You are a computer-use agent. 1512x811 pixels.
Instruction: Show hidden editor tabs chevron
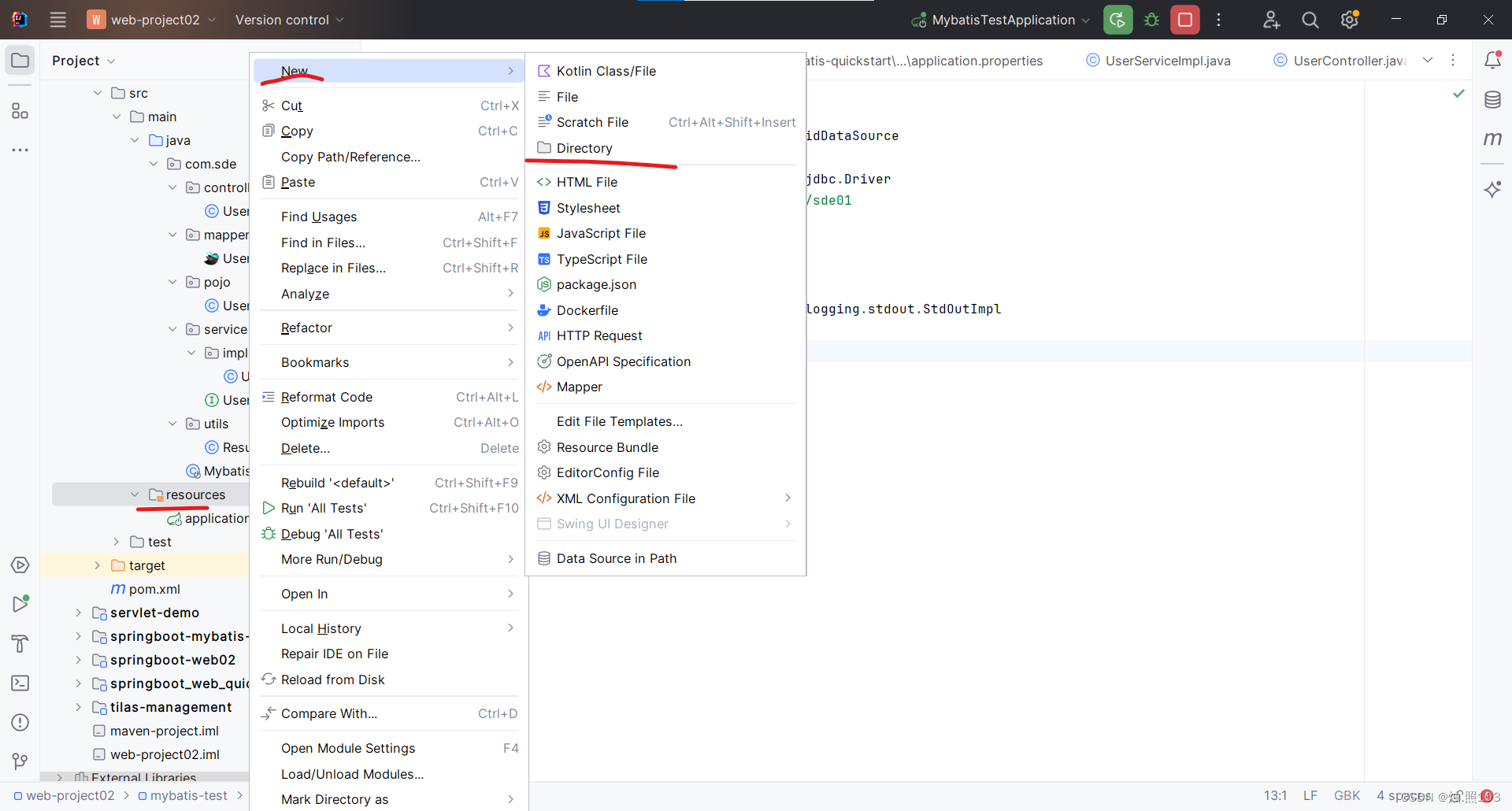point(1428,61)
